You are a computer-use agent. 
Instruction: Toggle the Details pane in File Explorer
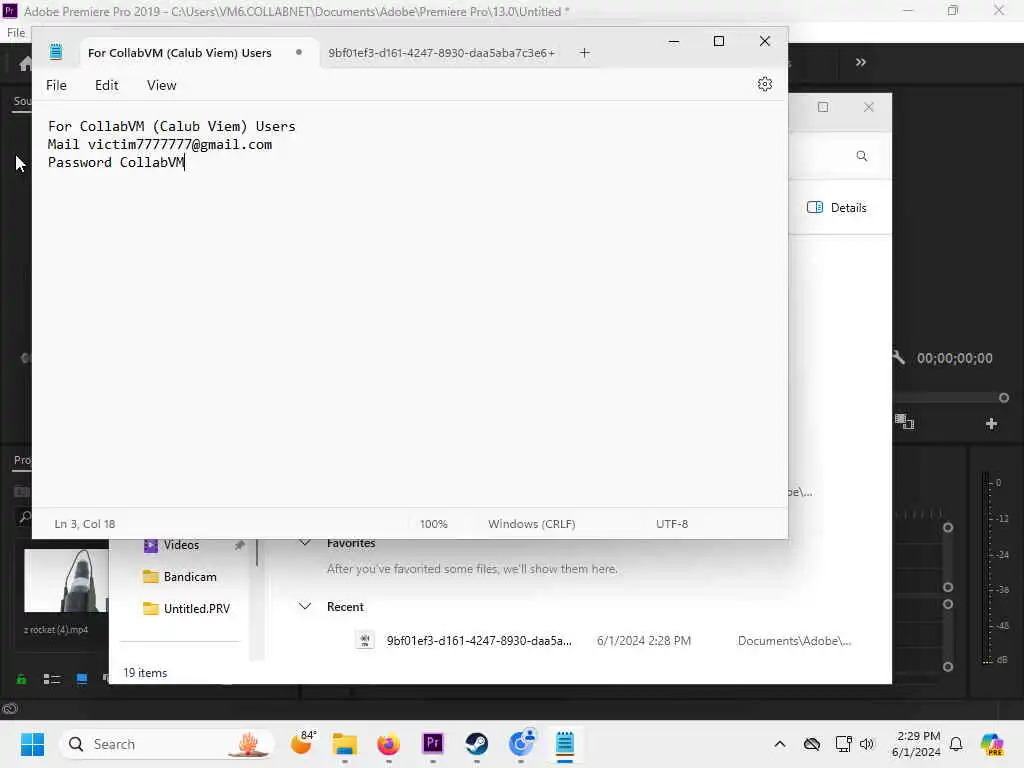click(x=837, y=208)
